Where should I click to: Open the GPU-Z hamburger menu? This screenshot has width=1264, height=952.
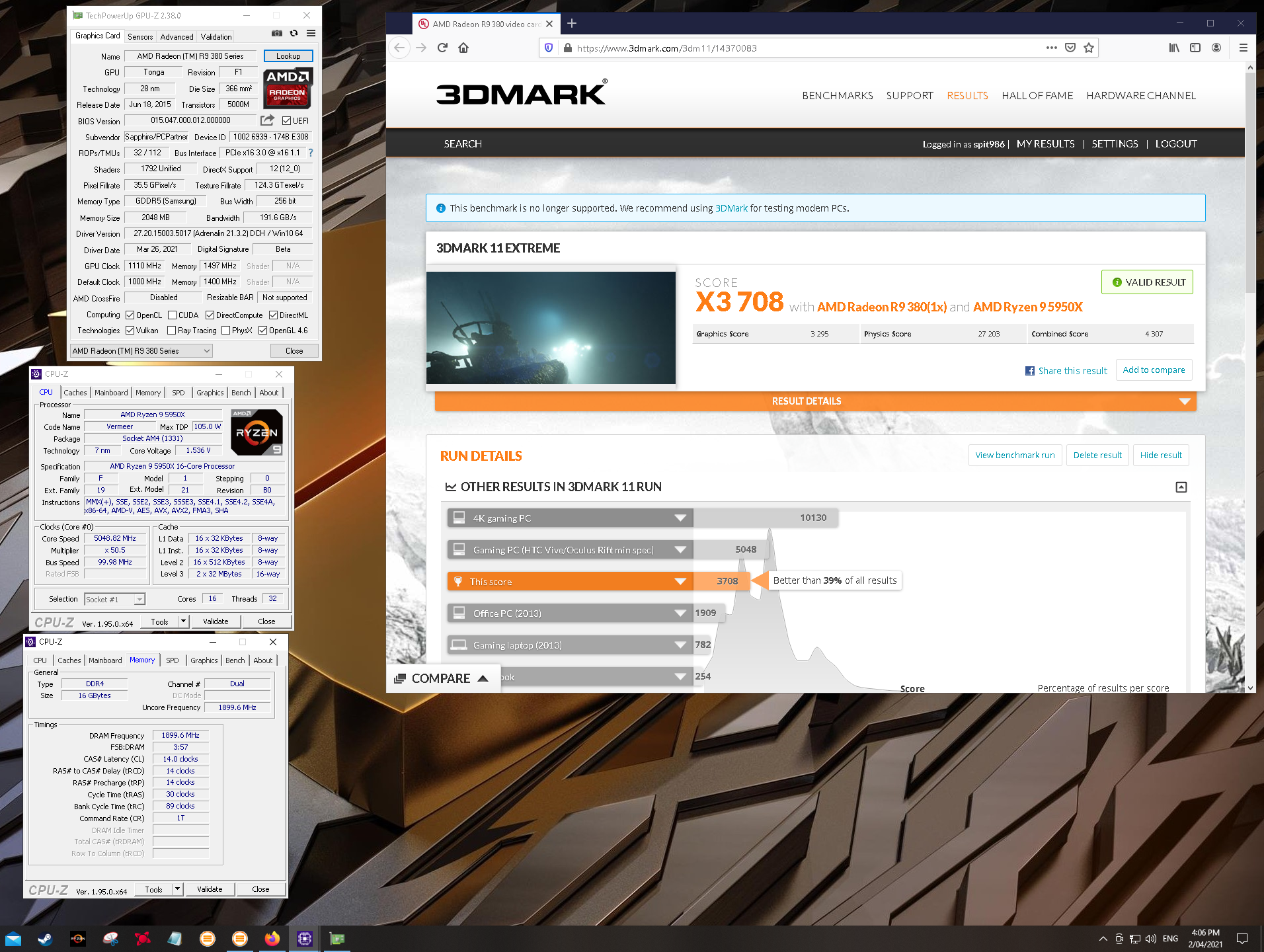pyautogui.click(x=311, y=33)
